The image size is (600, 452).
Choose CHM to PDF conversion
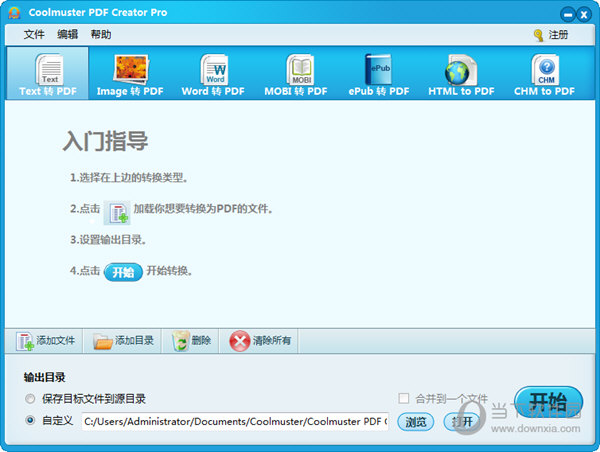(x=544, y=74)
